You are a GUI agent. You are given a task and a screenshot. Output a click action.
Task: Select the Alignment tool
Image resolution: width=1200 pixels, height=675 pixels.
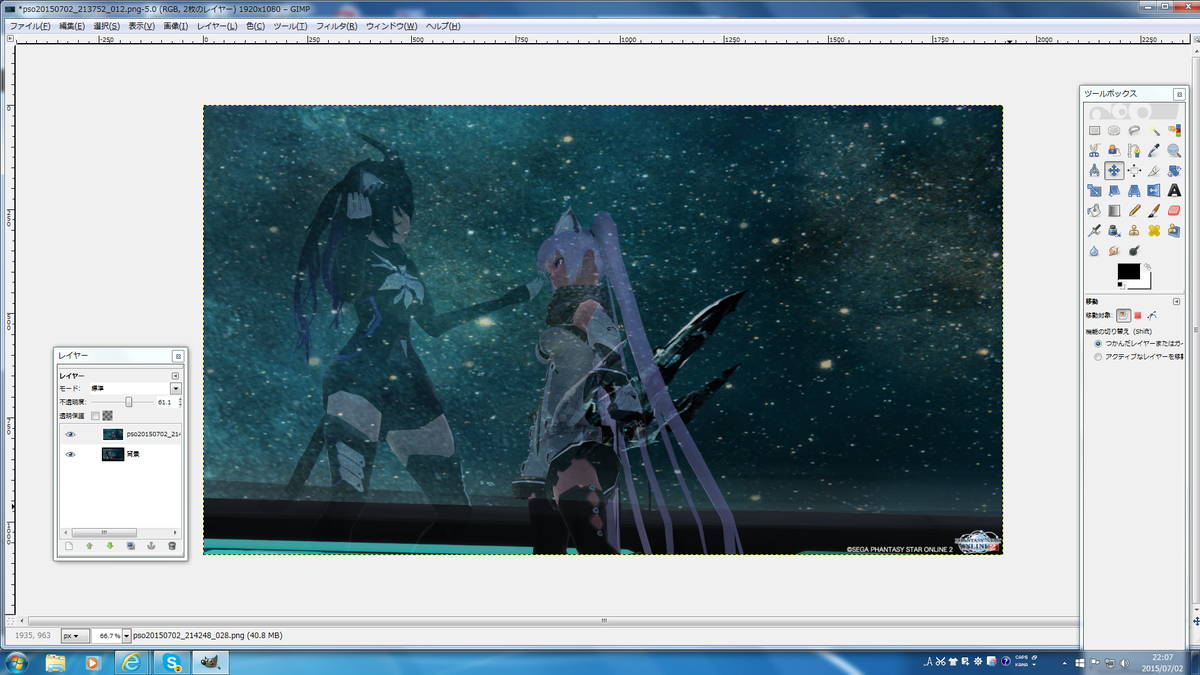1134,171
